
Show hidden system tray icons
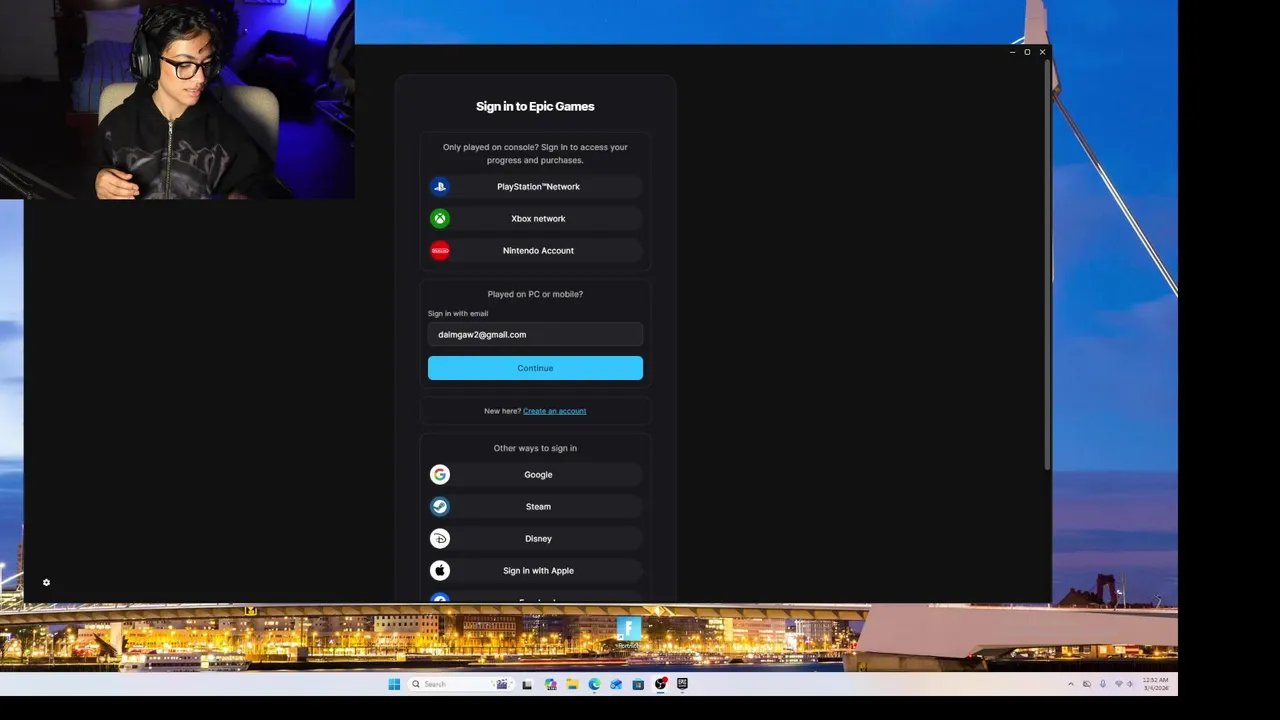(x=1071, y=684)
